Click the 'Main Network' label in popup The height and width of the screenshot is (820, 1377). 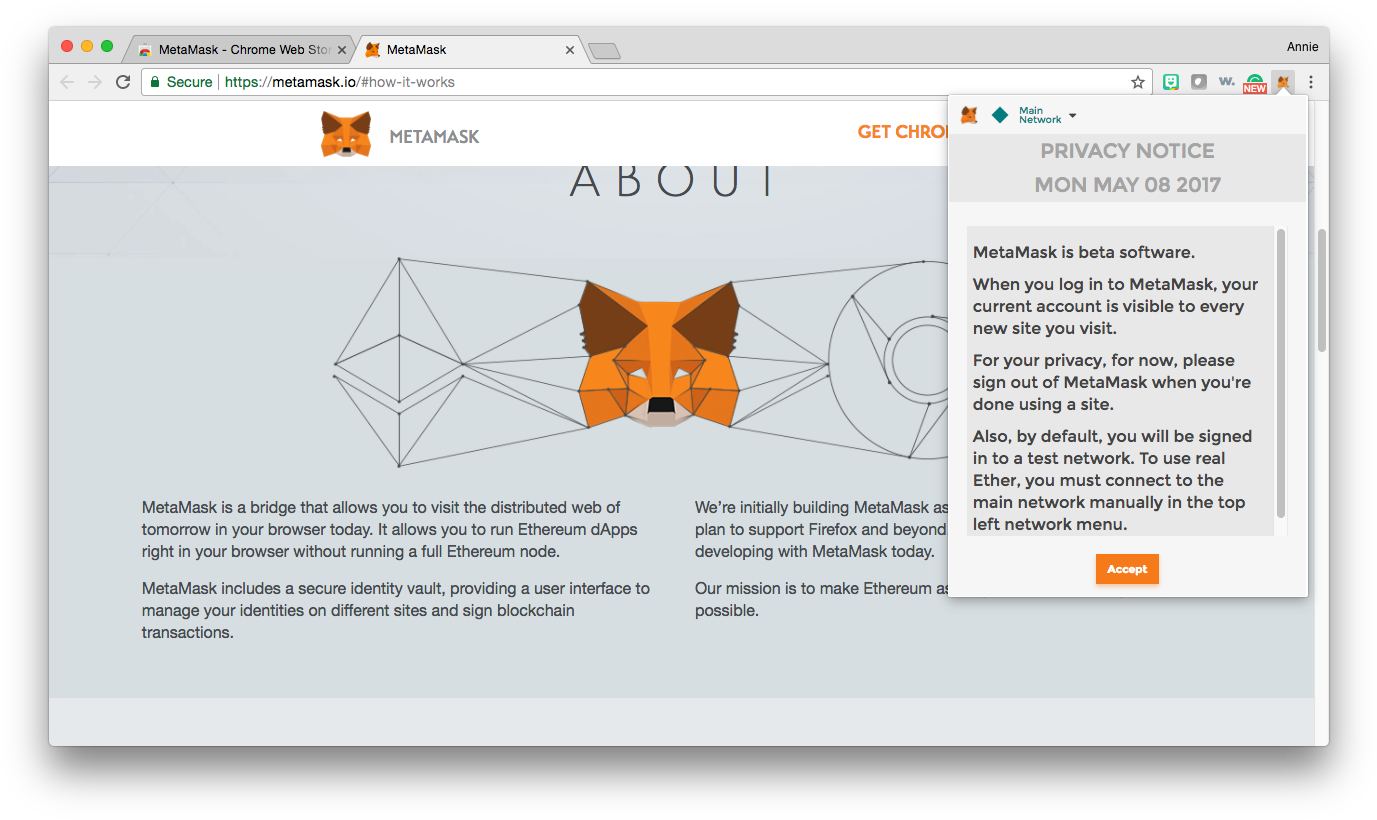1040,115
